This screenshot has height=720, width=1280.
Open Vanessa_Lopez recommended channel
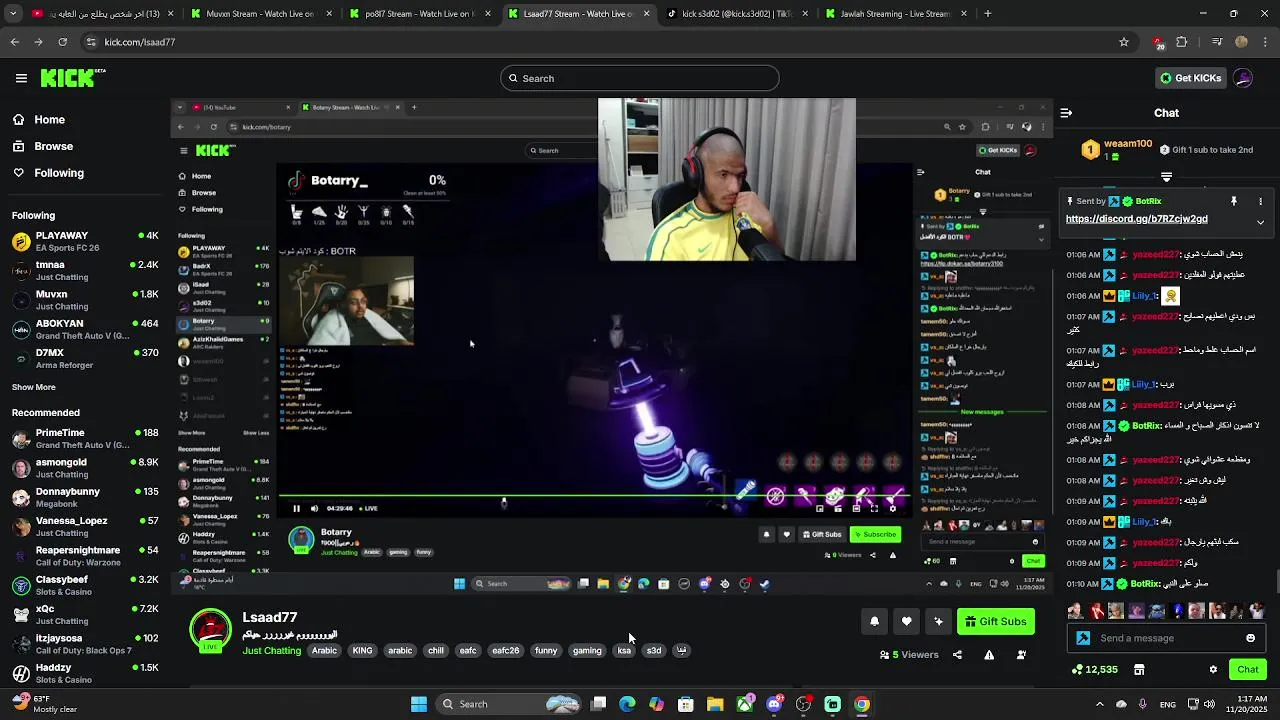85,526
